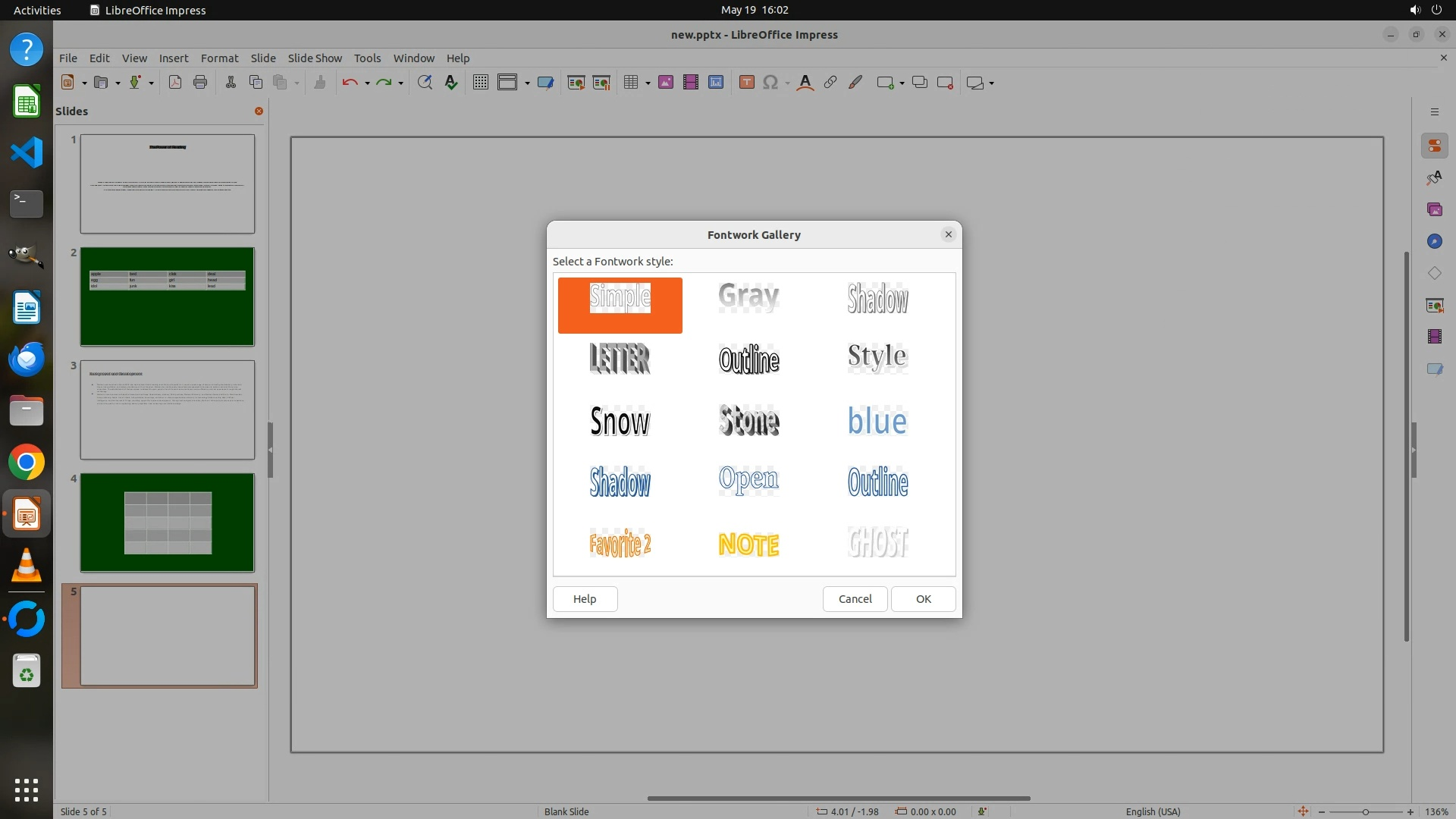1456x819 pixels.
Task: Open the Slide Show menu
Action: click(x=315, y=58)
